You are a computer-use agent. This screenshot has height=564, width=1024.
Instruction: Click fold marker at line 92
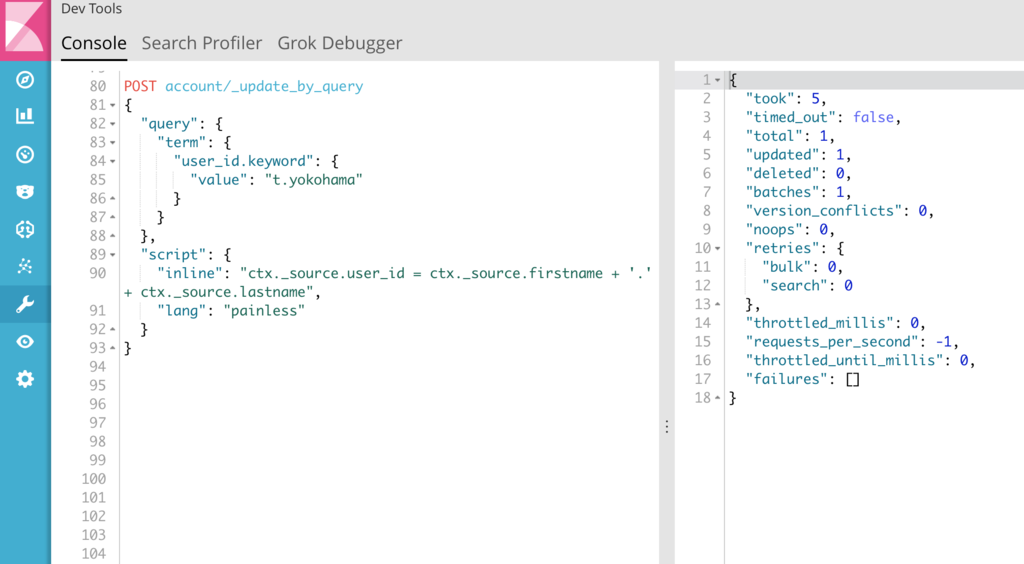click(113, 329)
